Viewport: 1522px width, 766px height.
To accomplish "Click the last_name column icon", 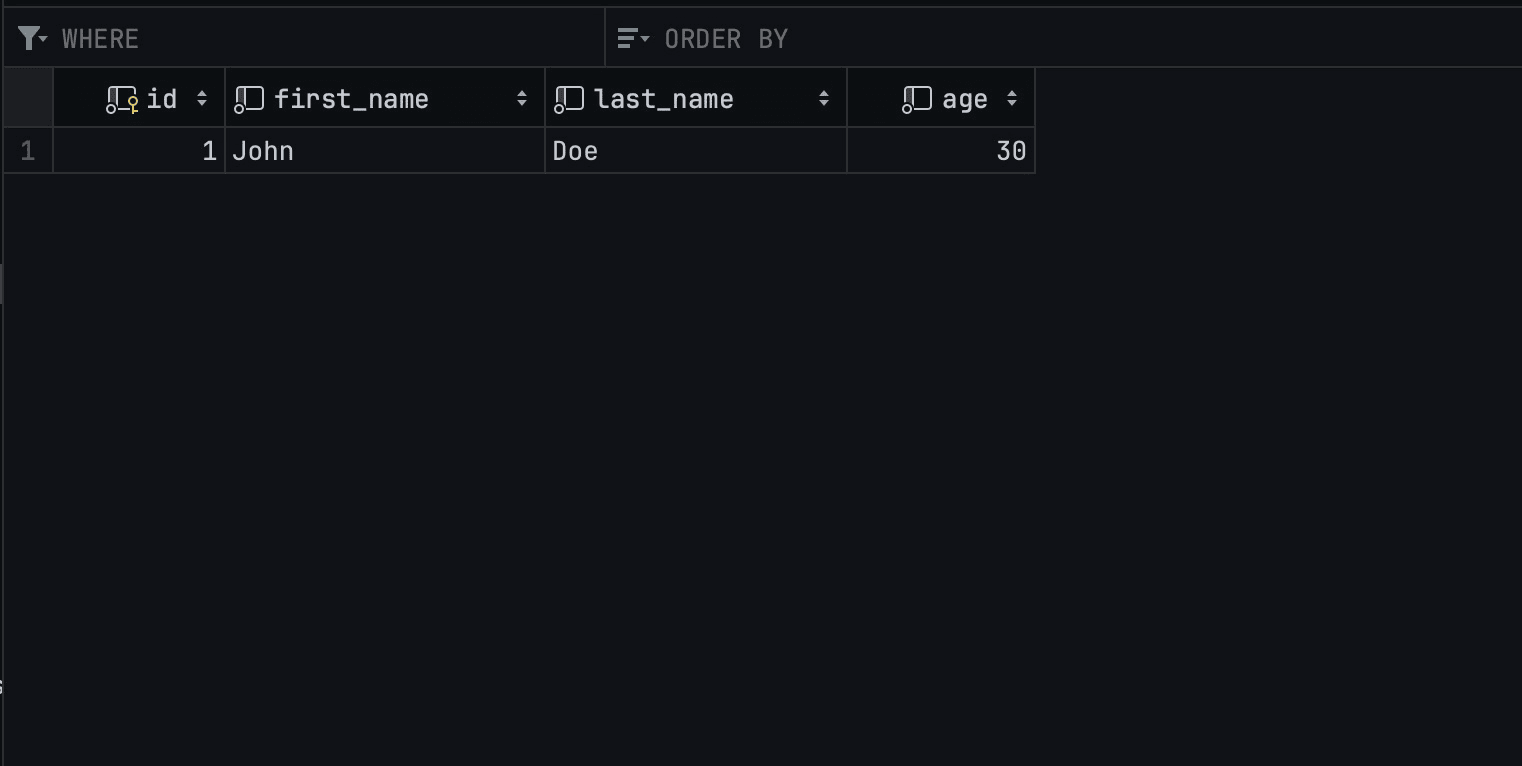I will (x=568, y=99).
